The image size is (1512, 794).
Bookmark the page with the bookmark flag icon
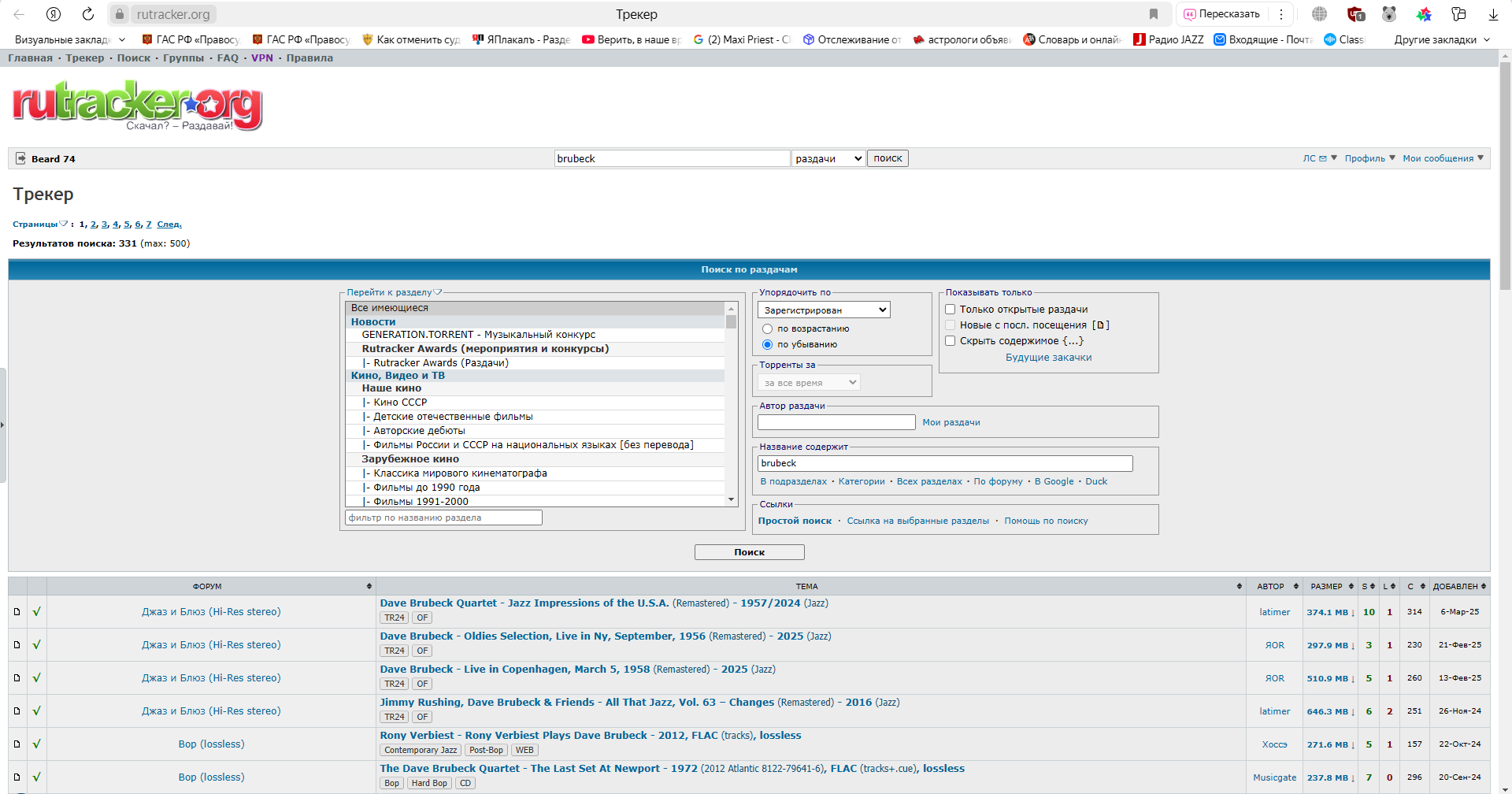[x=1154, y=14]
